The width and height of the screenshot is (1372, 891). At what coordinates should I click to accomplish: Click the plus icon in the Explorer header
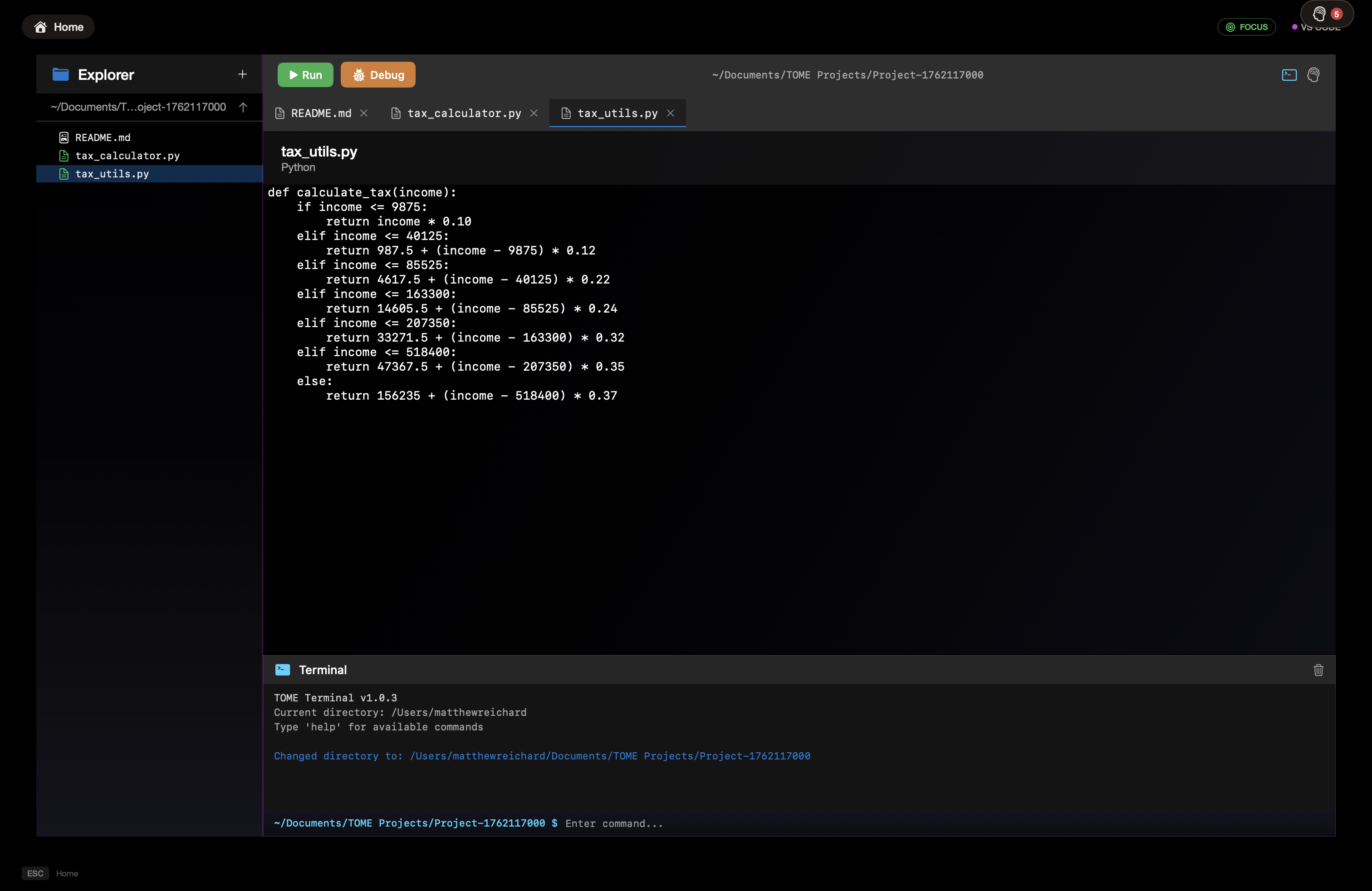[x=242, y=74]
